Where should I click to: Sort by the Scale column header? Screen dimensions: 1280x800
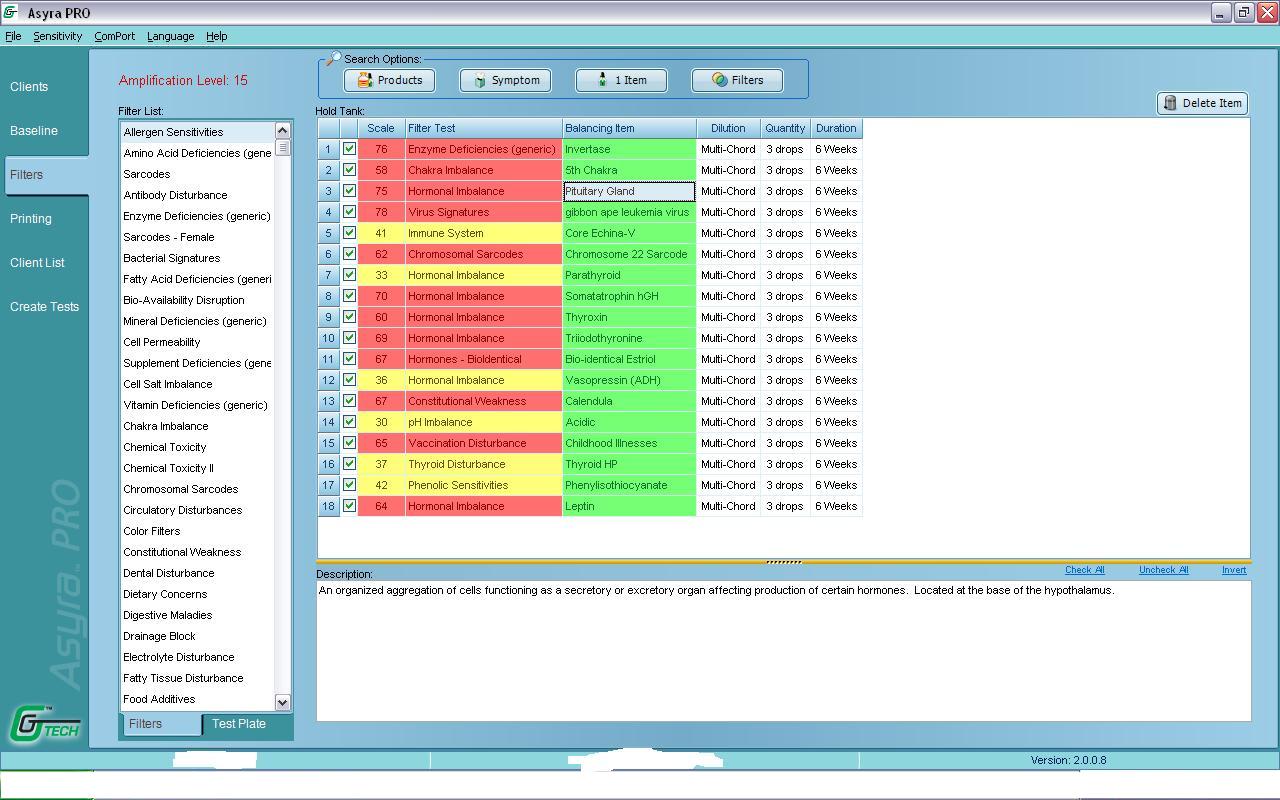[x=381, y=128]
